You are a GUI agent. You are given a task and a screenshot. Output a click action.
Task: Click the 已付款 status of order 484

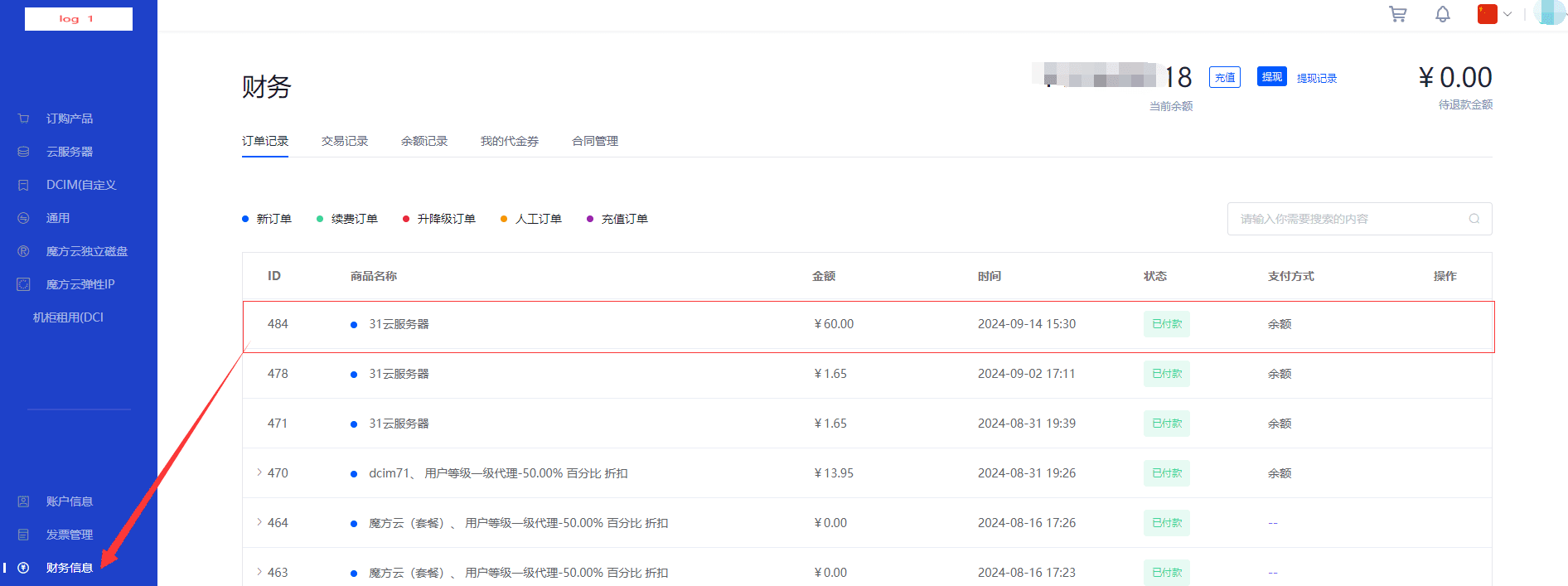click(x=1167, y=324)
